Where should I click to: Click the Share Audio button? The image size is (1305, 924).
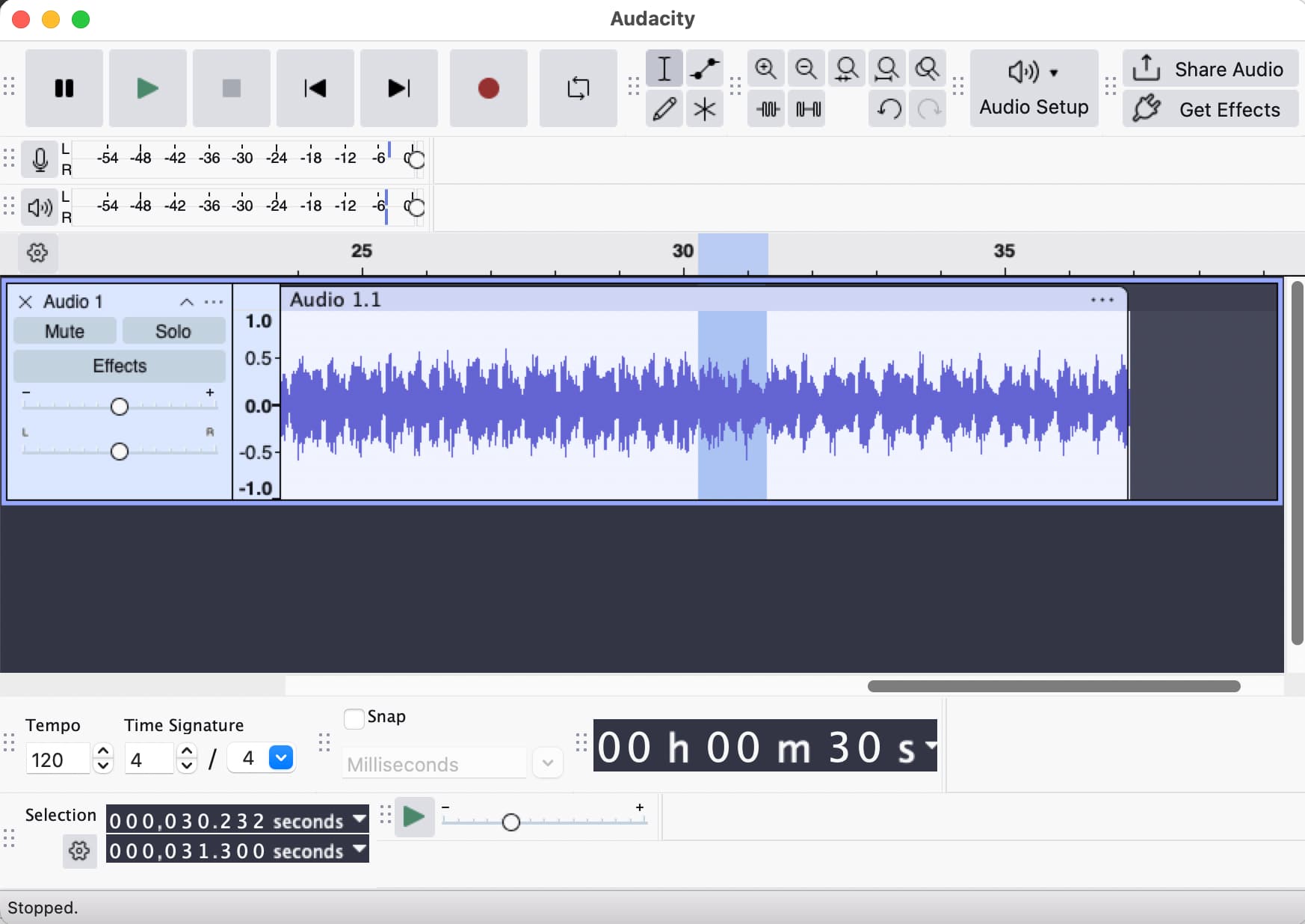click(1210, 69)
